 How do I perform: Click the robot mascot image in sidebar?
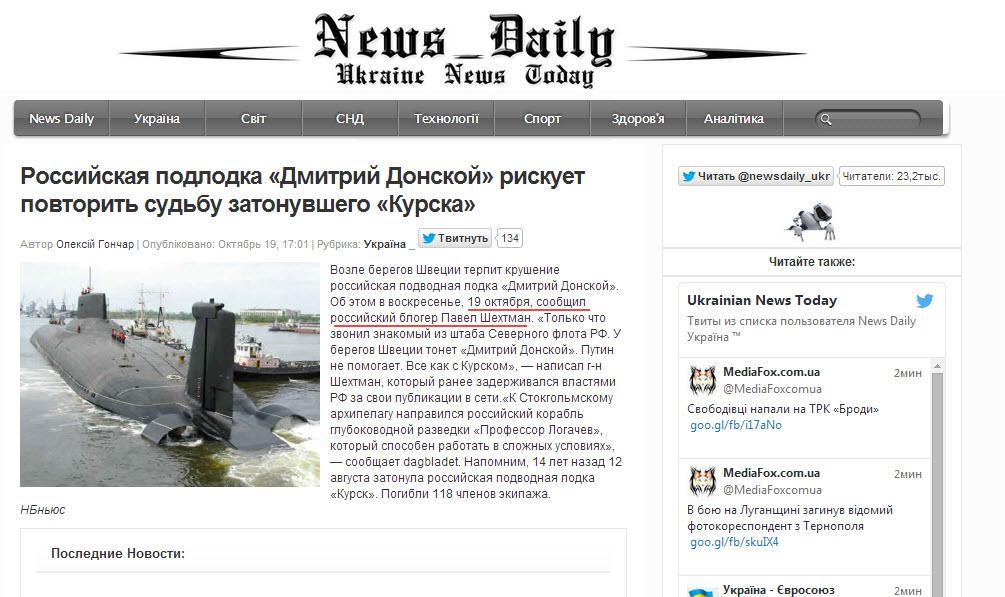click(811, 222)
